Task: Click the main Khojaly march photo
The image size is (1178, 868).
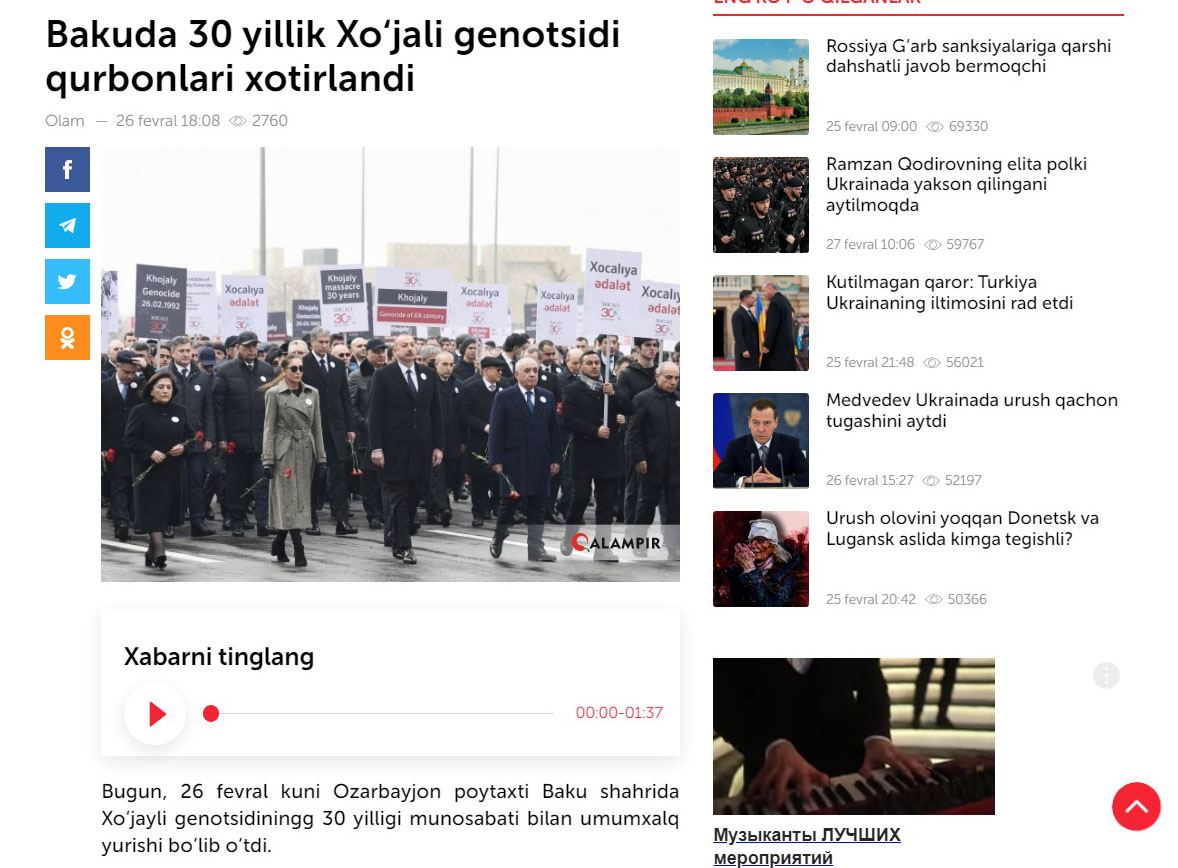Action: [391, 364]
